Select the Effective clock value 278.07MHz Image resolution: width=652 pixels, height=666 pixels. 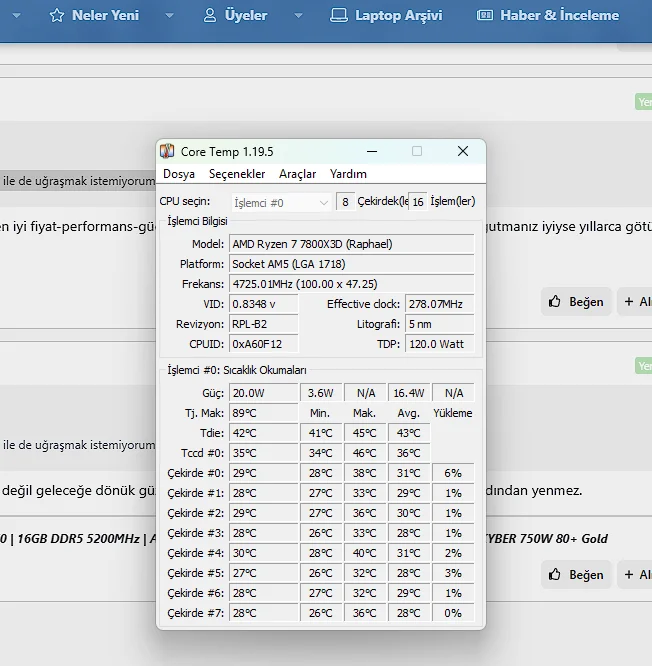[440, 304]
